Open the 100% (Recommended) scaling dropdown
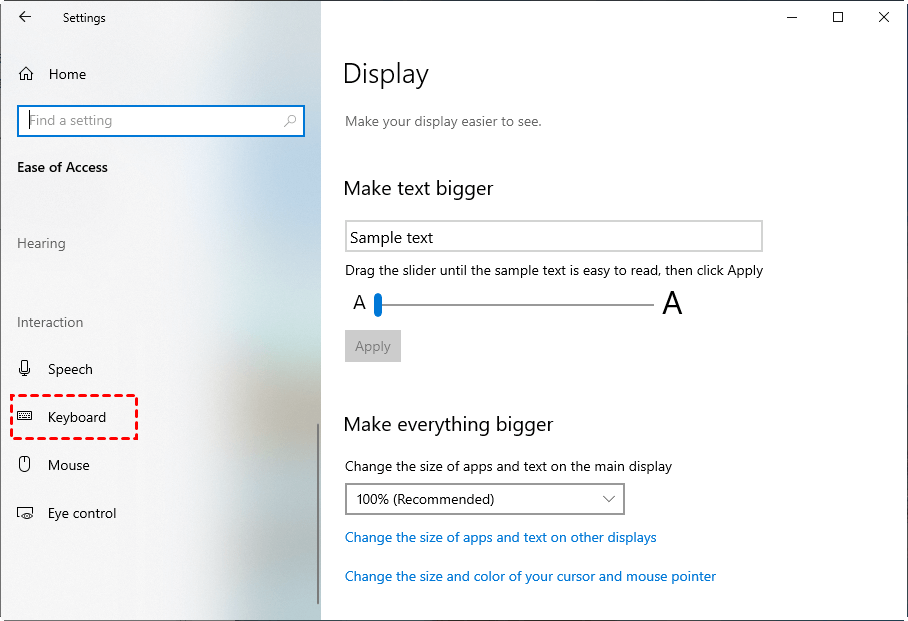 [x=485, y=499]
